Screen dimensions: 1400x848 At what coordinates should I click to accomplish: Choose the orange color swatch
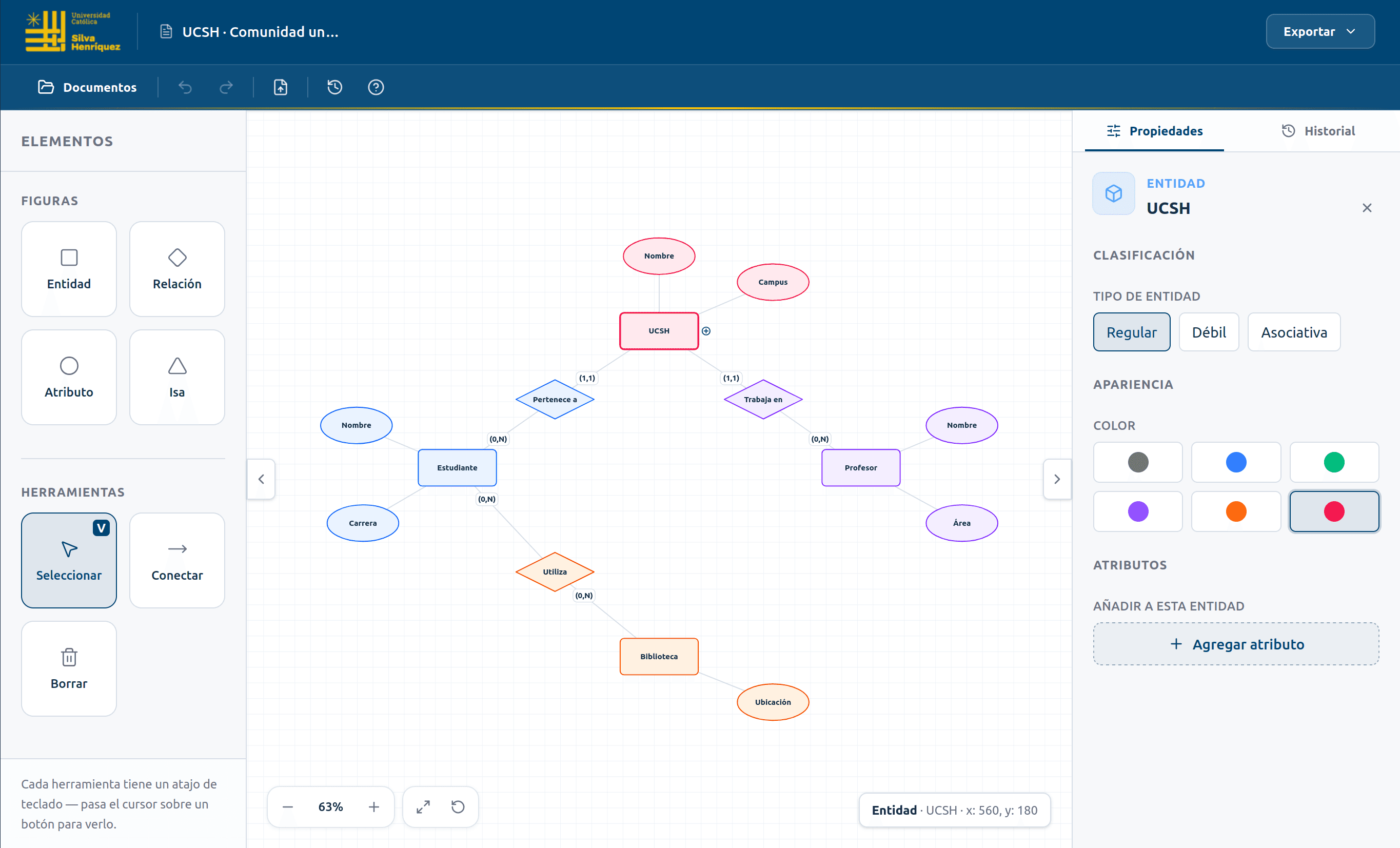click(1236, 511)
